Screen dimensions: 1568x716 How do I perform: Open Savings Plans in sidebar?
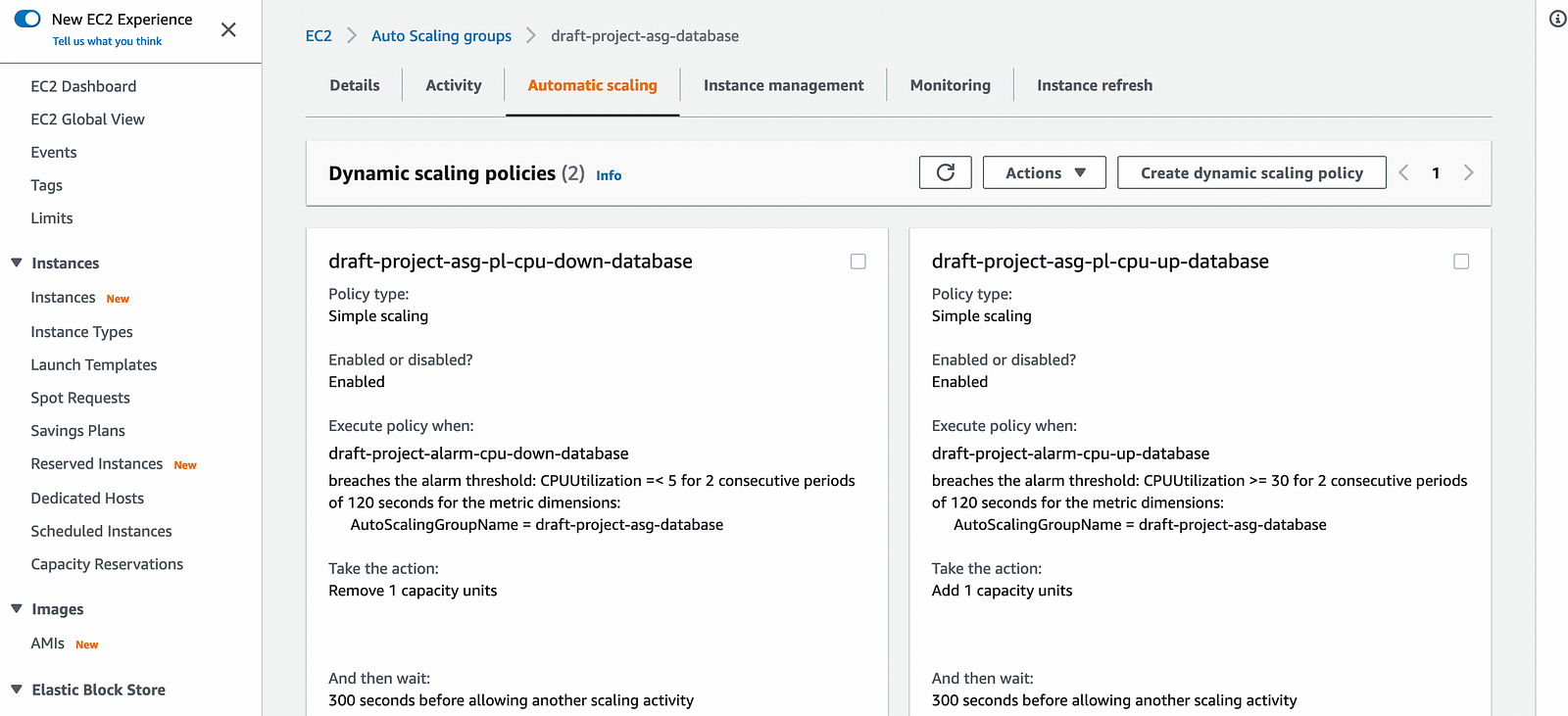pyautogui.click(x=77, y=430)
